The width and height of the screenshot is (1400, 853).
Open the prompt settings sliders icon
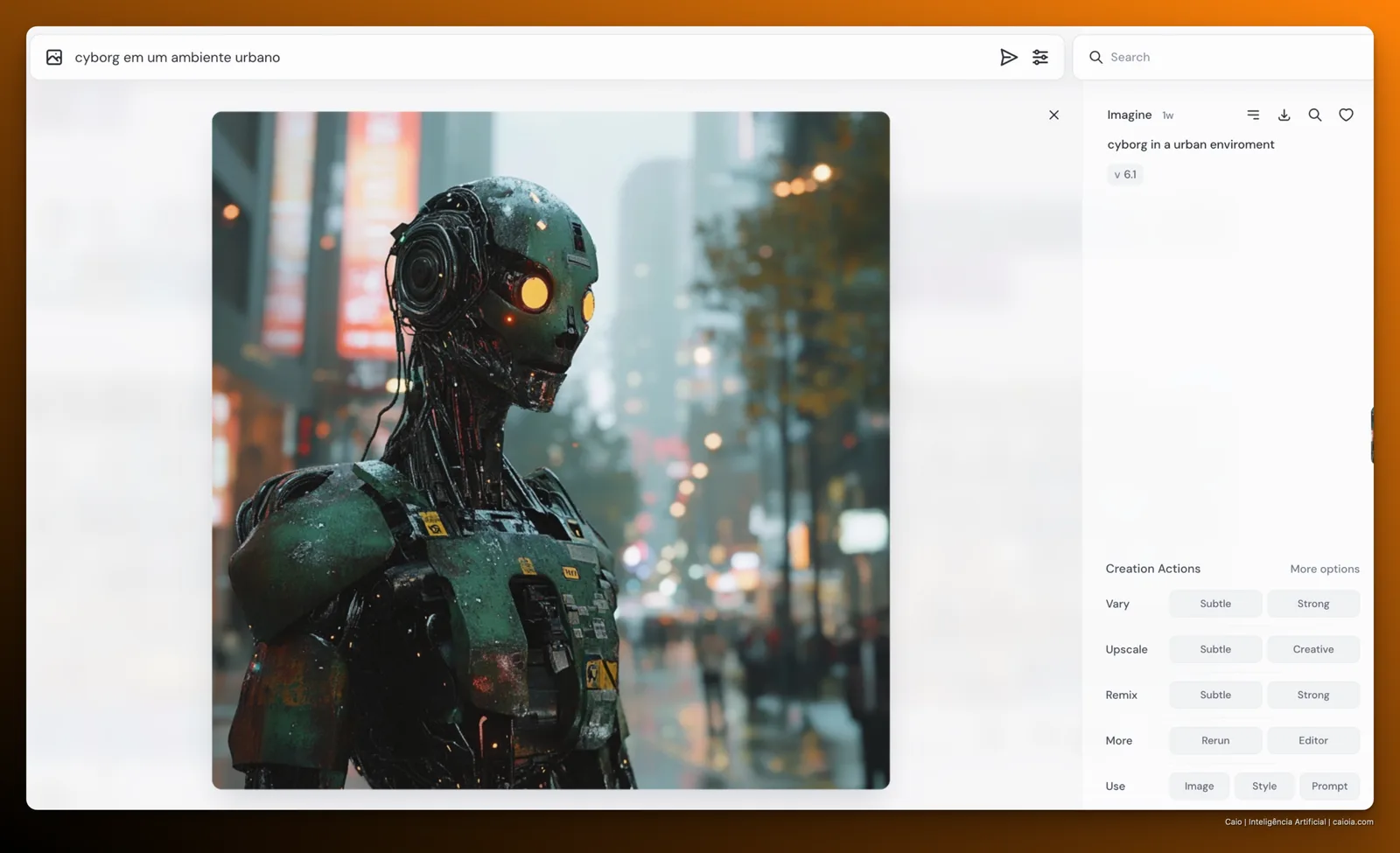coord(1040,57)
